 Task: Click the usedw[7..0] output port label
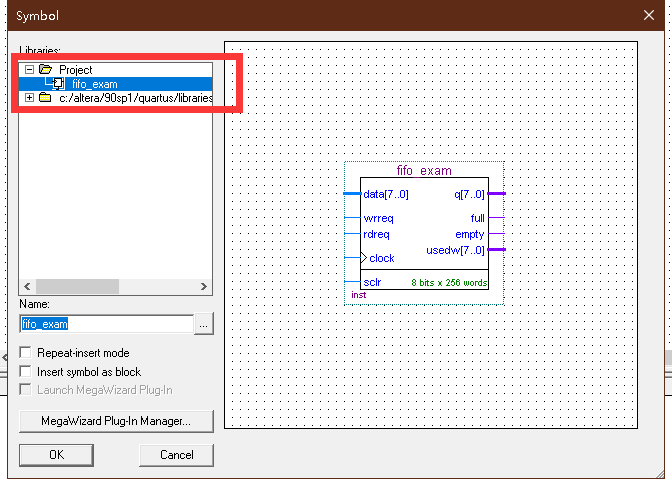coord(455,250)
